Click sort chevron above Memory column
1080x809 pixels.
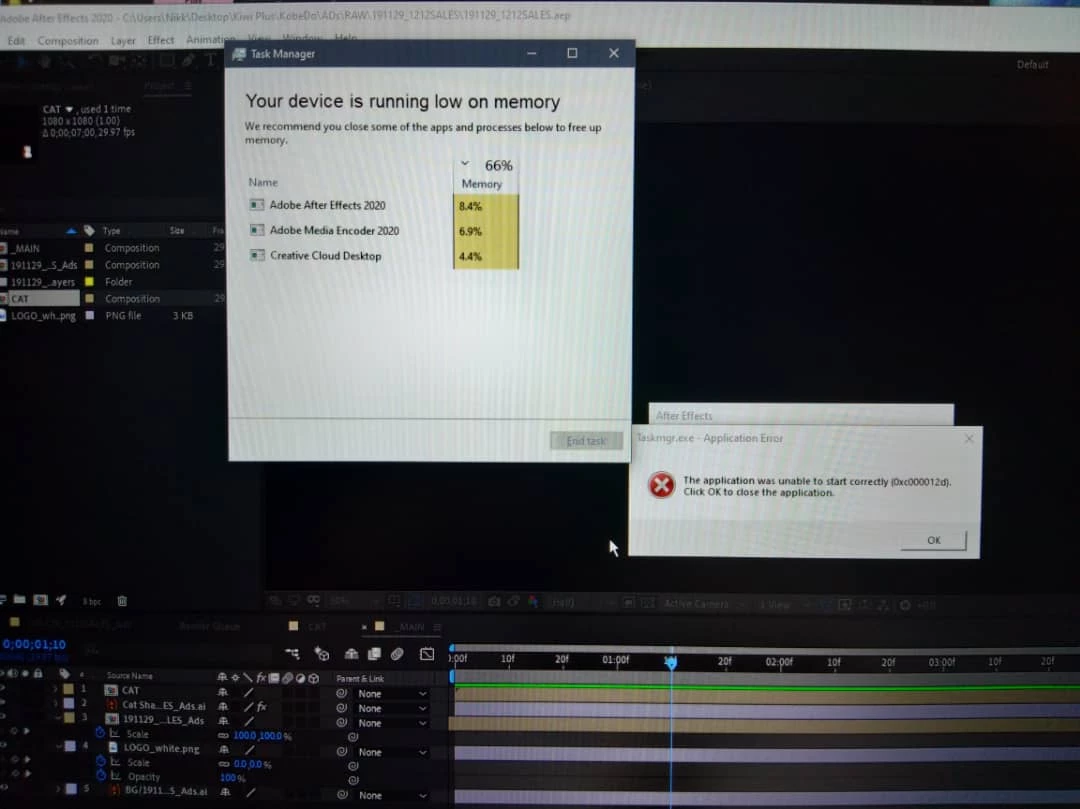click(465, 164)
